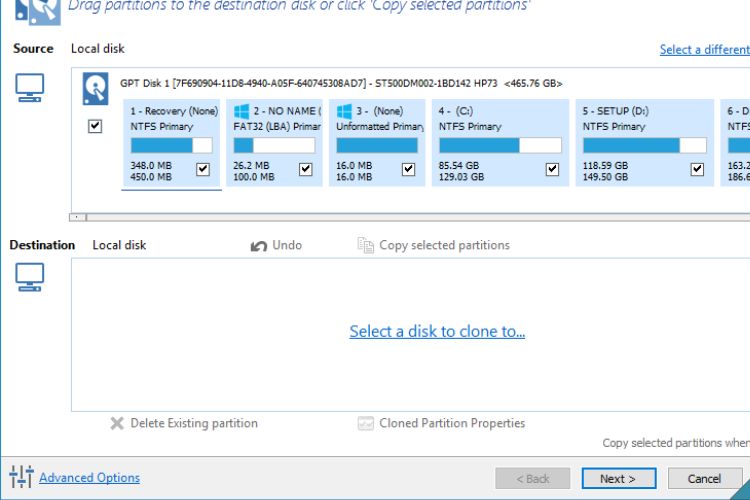Image resolution: width=750 pixels, height=500 pixels.
Task: Click the Windows logo on partition 3
Action: 344,111
